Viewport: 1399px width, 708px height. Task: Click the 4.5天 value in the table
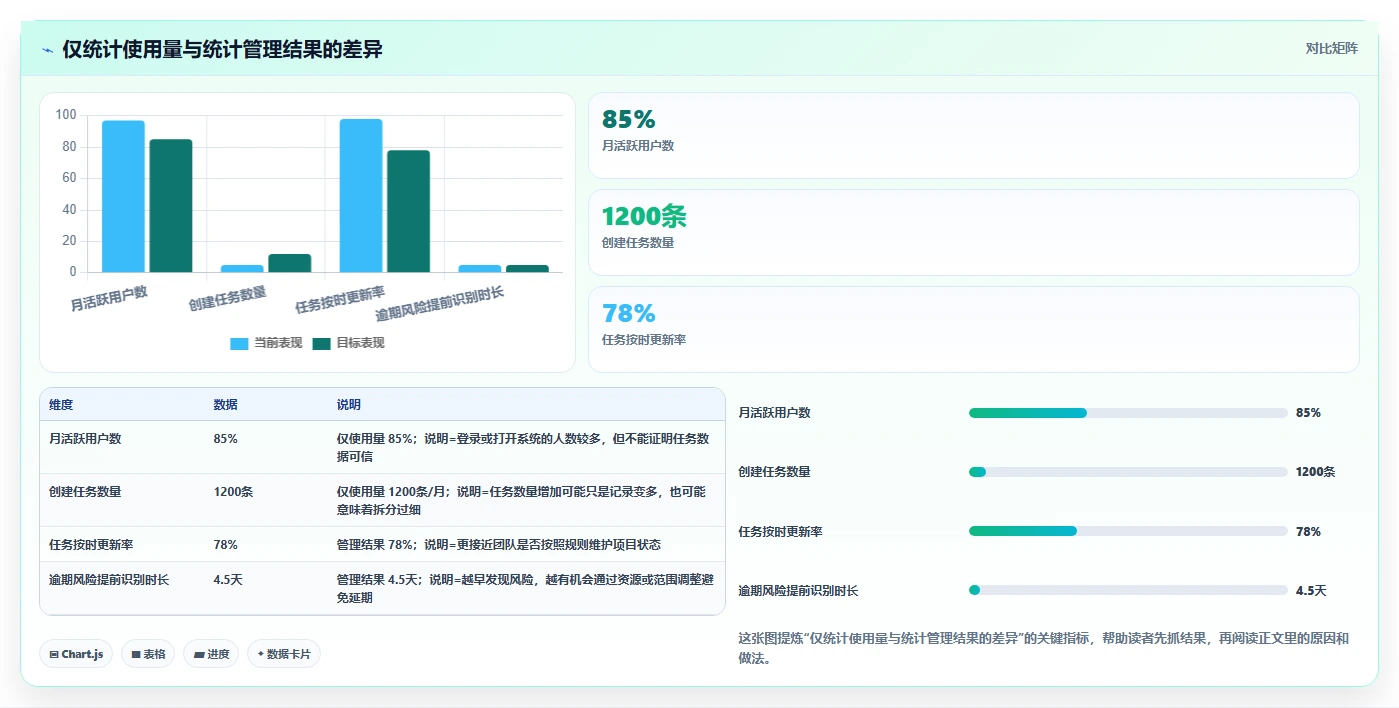pyautogui.click(x=229, y=580)
